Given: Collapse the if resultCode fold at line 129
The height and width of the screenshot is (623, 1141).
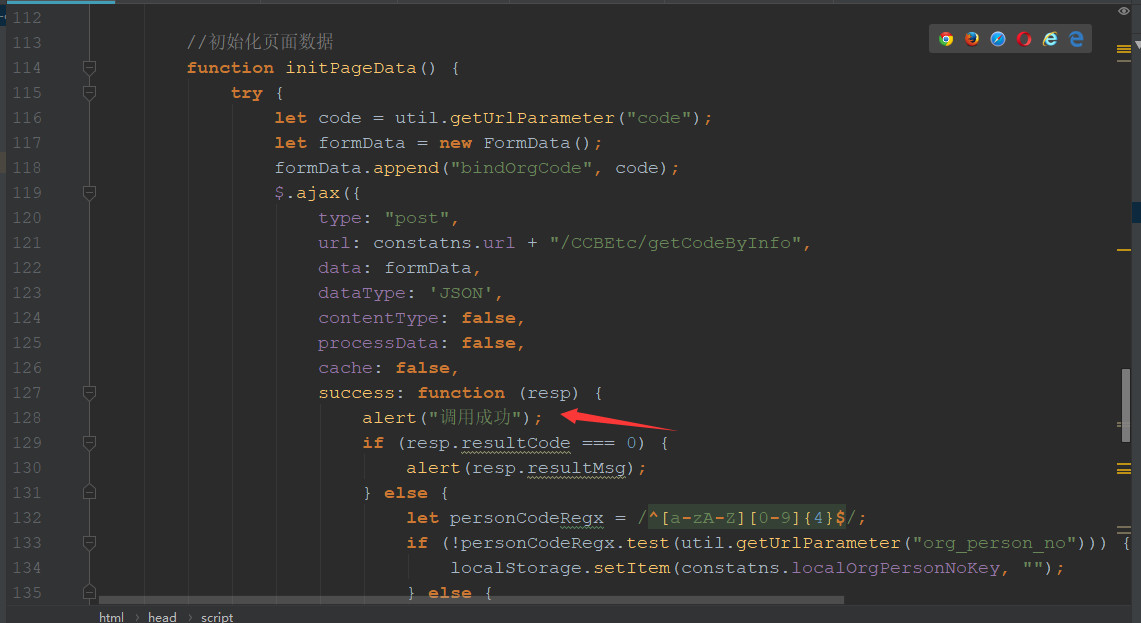Looking at the screenshot, I should 90,443.
